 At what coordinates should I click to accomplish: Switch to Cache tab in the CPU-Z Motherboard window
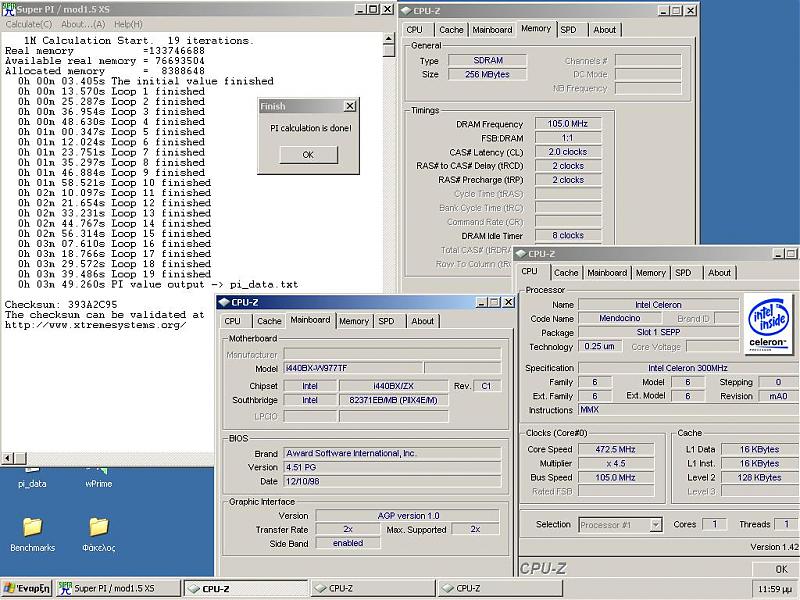coord(269,321)
